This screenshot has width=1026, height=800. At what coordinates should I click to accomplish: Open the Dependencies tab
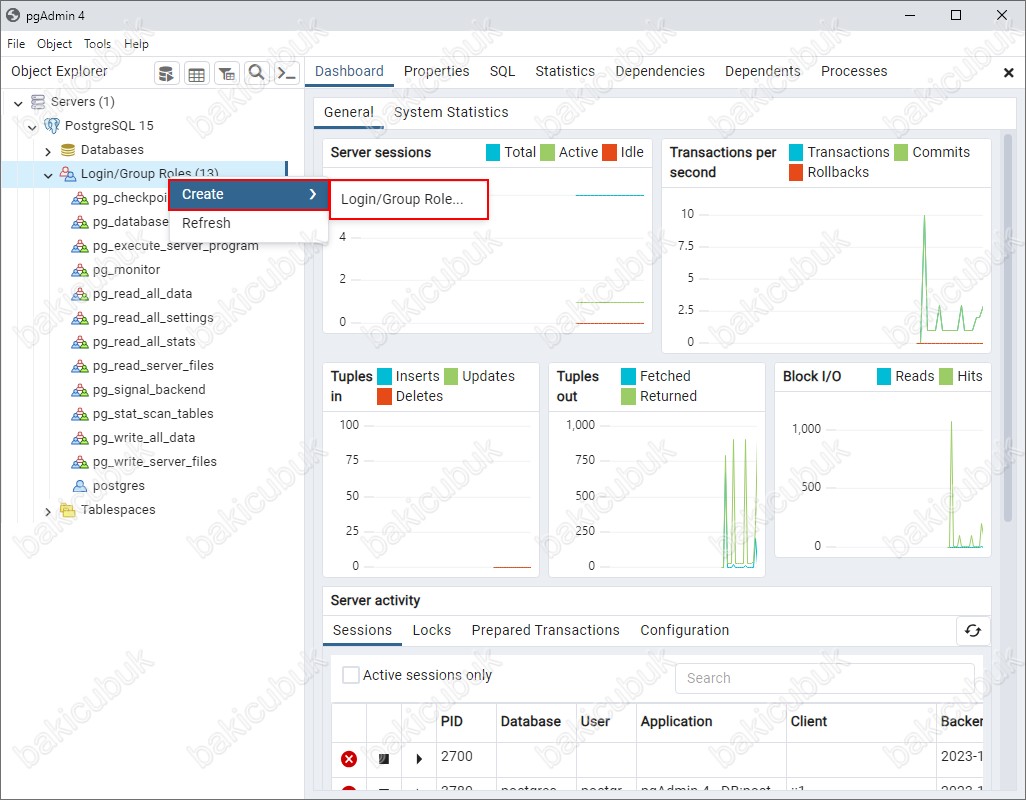pos(660,71)
